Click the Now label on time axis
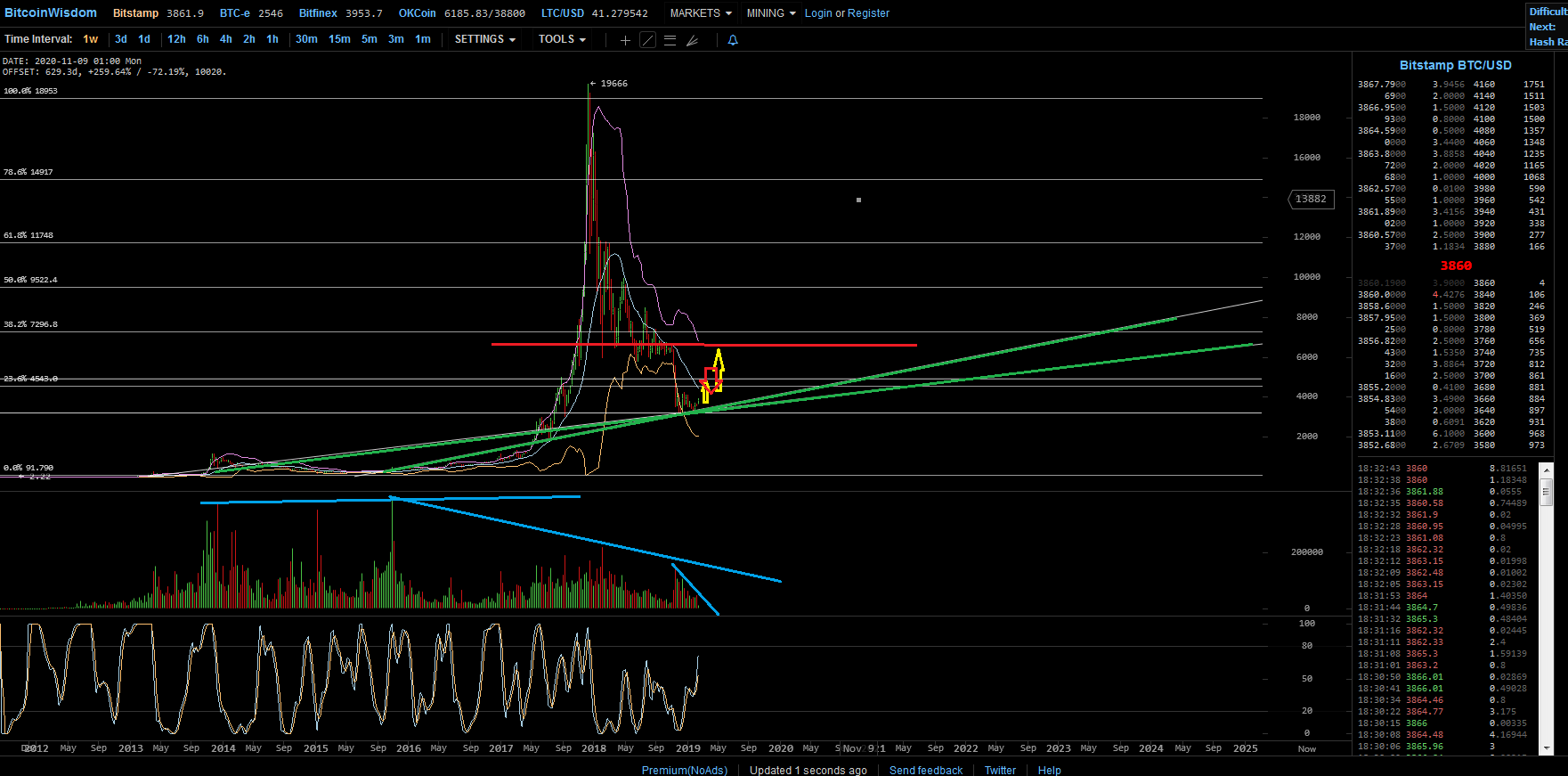 coord(1307,748)
